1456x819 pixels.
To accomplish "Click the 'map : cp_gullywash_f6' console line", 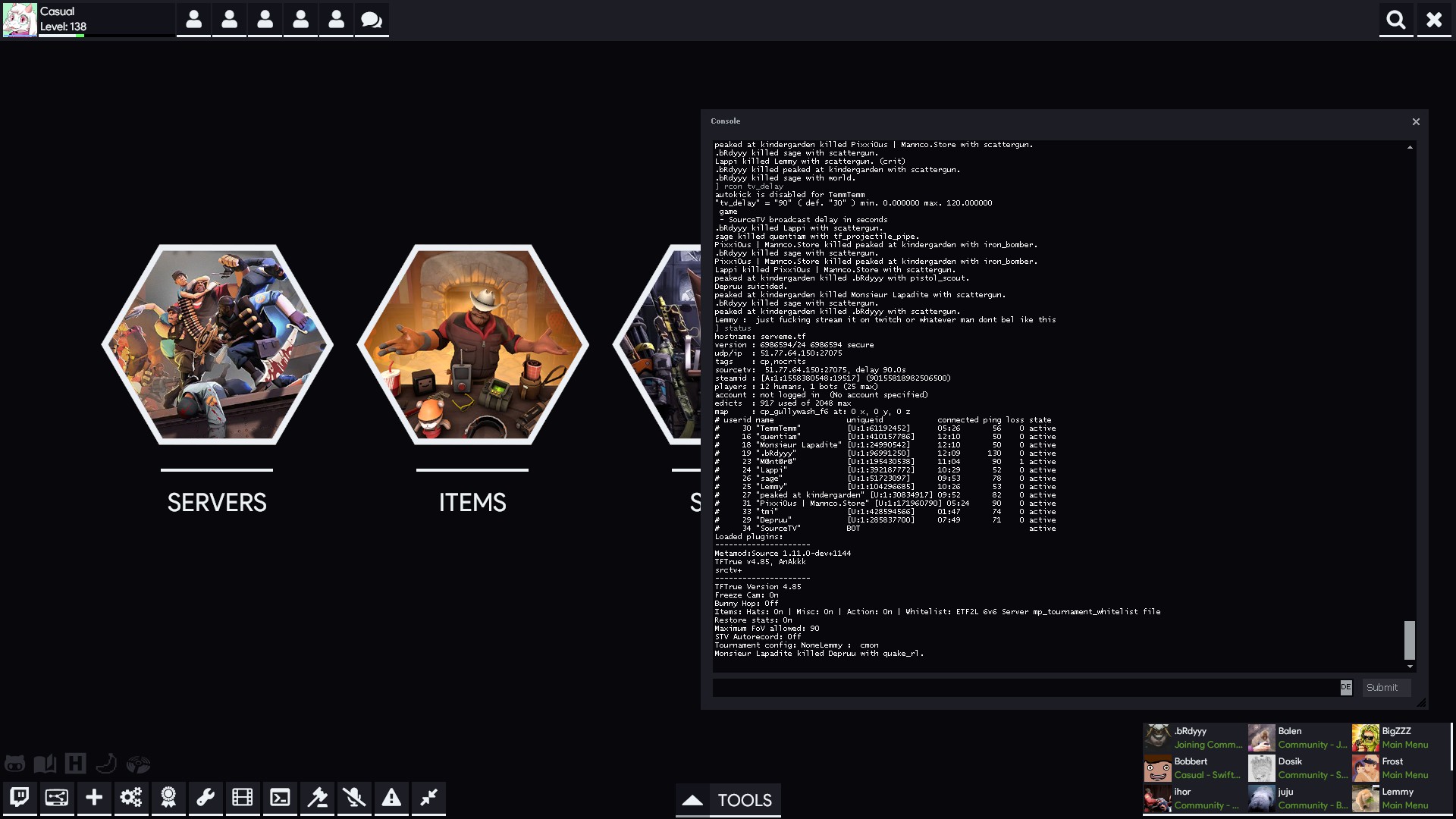I will click(812, 412).
